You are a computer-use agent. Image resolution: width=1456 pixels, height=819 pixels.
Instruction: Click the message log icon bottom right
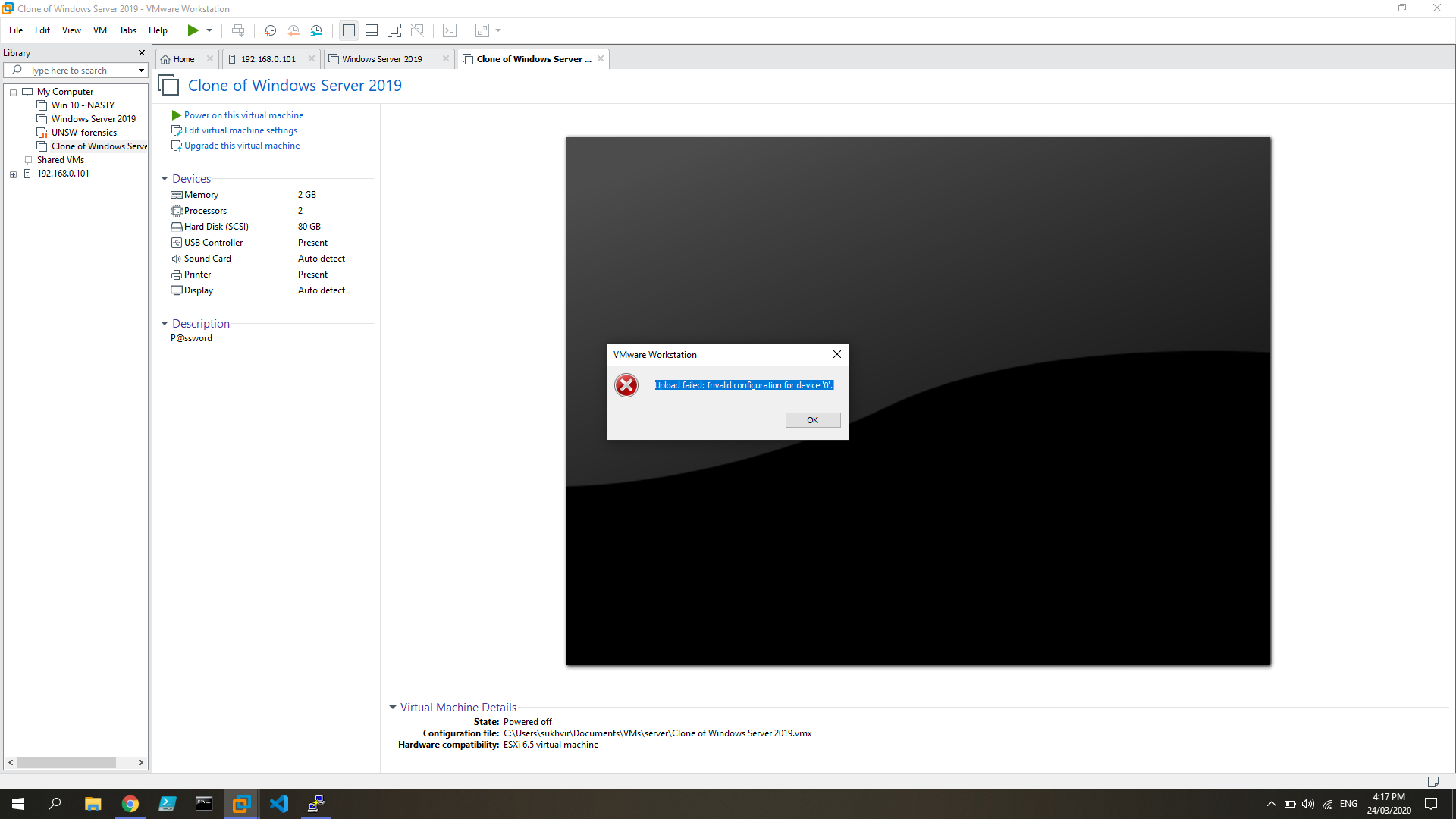click(x=1432, y=781)
